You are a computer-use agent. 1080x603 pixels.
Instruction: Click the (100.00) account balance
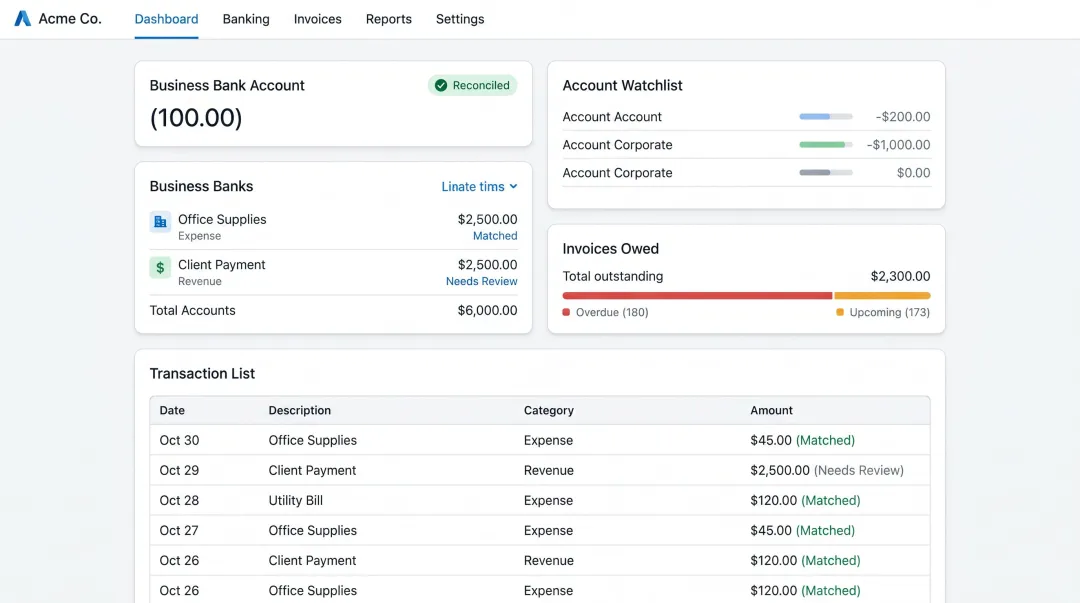point(196,118)
